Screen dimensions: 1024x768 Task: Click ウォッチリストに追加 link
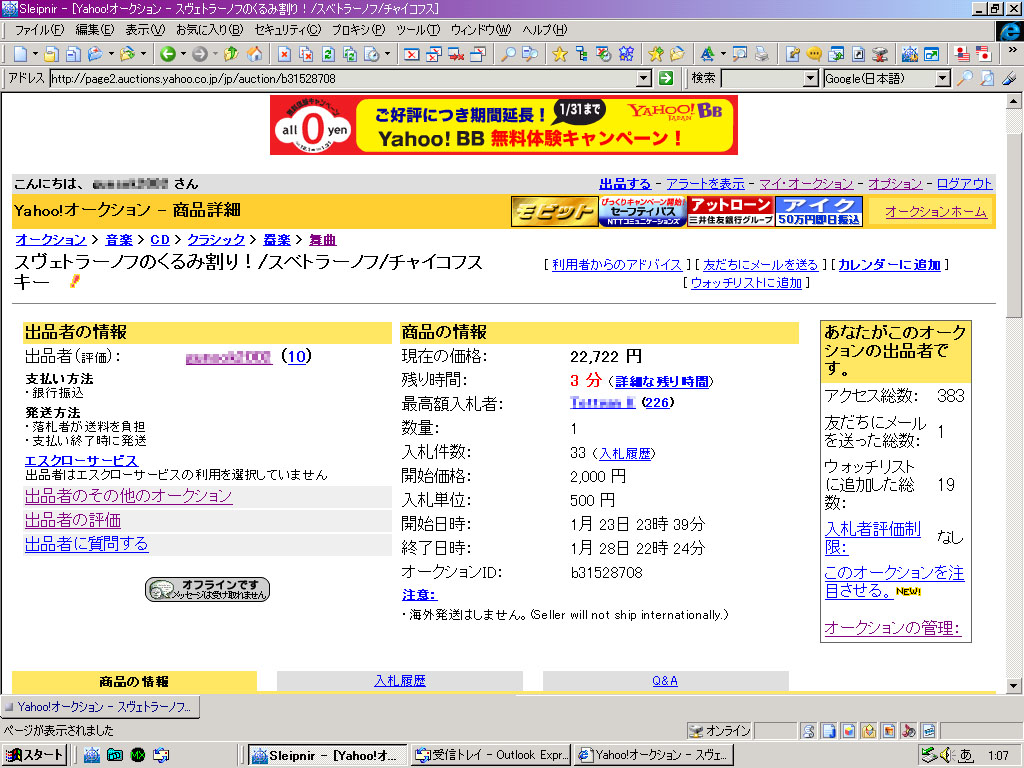coord(746,283)
